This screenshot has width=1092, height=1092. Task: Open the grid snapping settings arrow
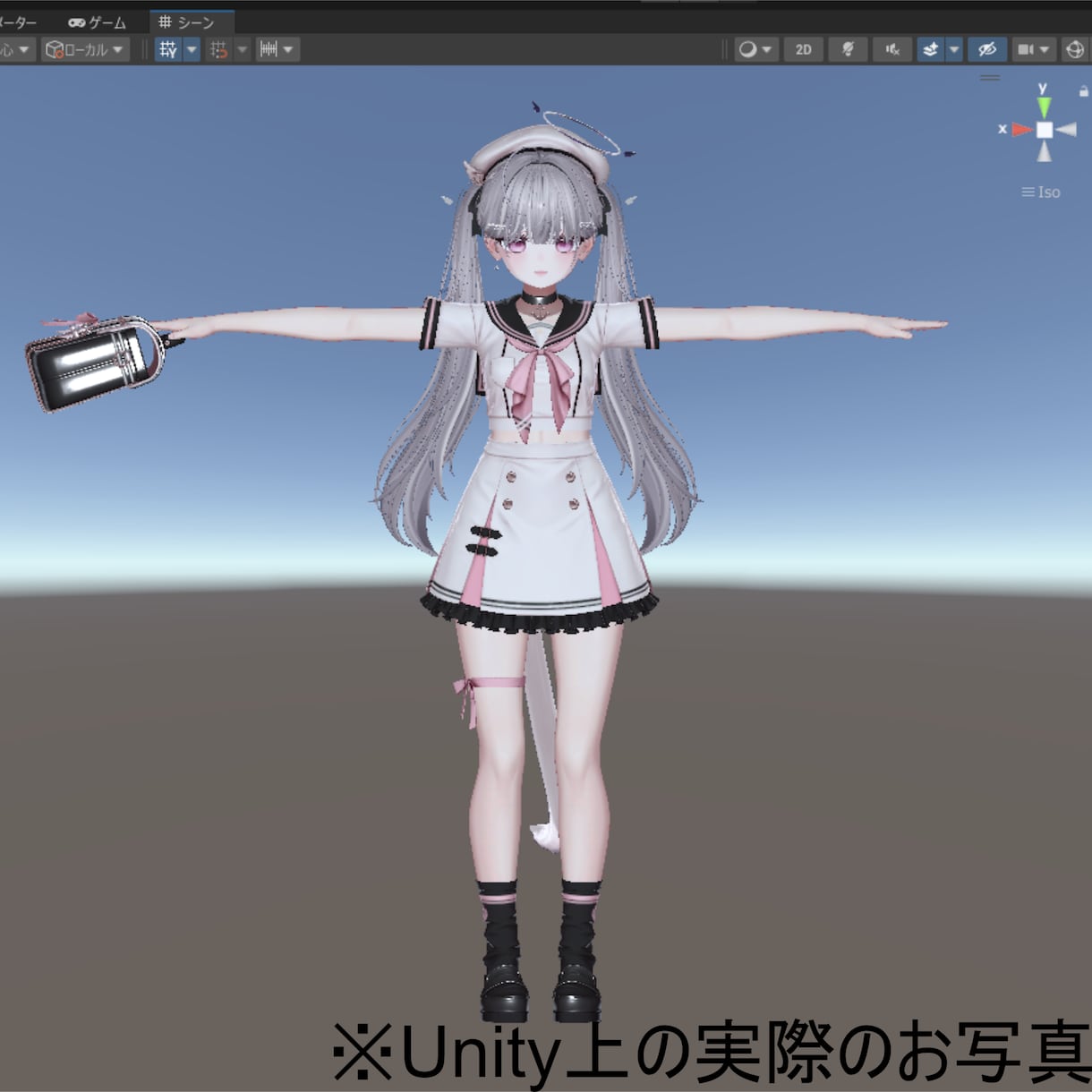point(242,50)
